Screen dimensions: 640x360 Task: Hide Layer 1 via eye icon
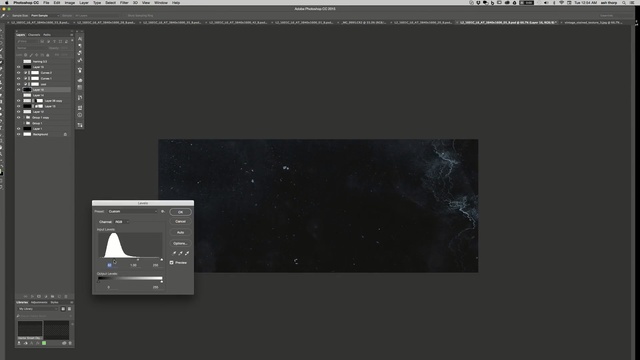click(x=18, y=129)
